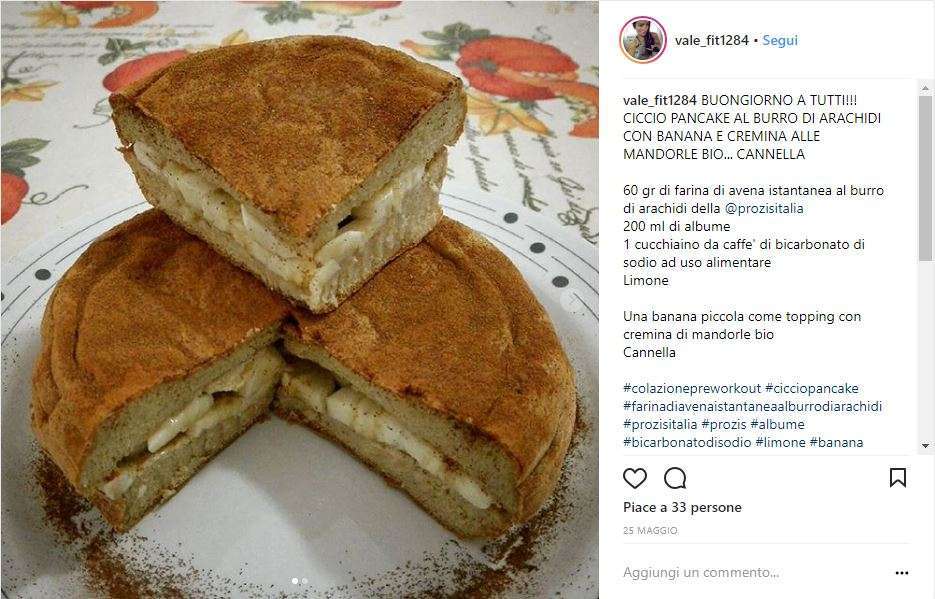Image resolution: width=935 pixels, height=599 pixels.
Task: Open the vale_fit1284 profile picture
Action: 643,40
